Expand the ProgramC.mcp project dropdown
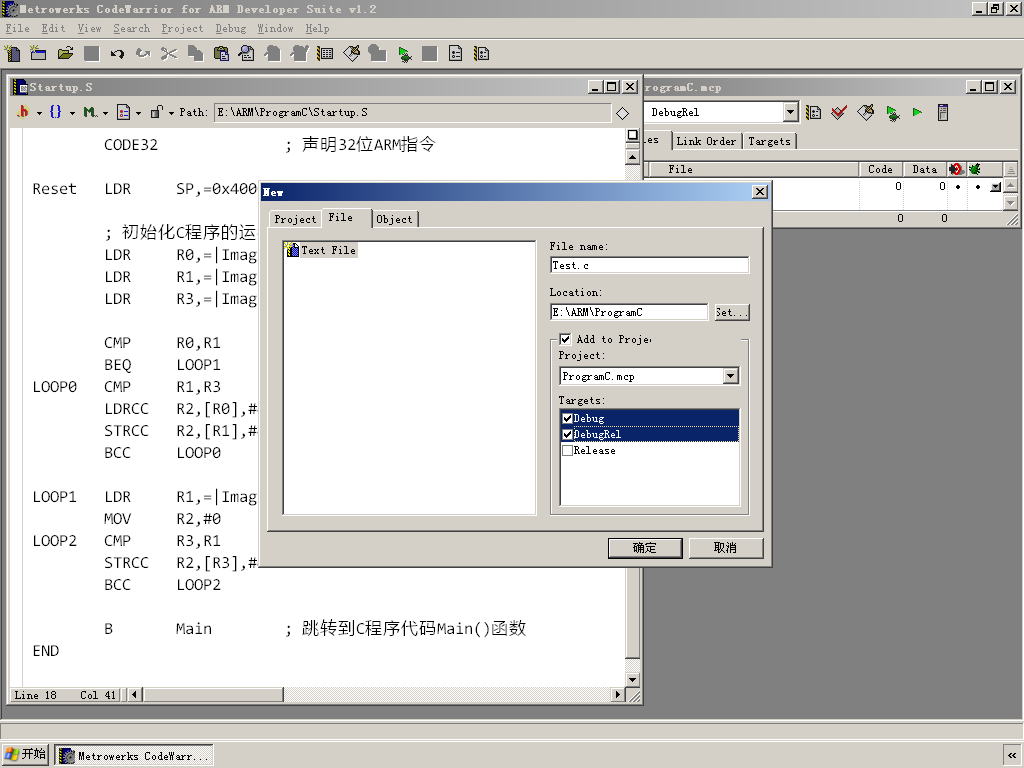 click(731, 376)
